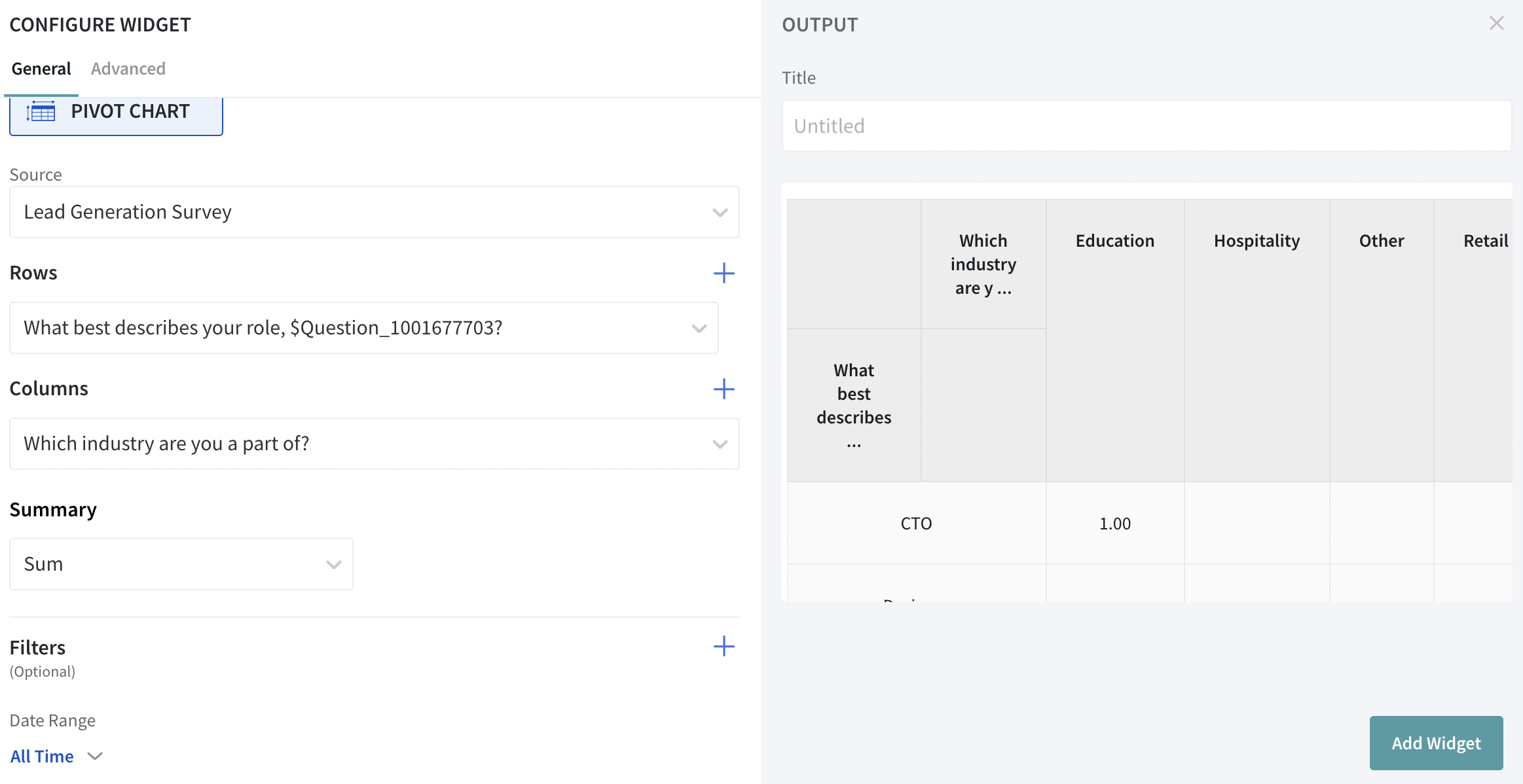Viewport: 1523px width, 784px height.
Task: Click the 1.00 cell under Education
Action: click(1114, 524)
